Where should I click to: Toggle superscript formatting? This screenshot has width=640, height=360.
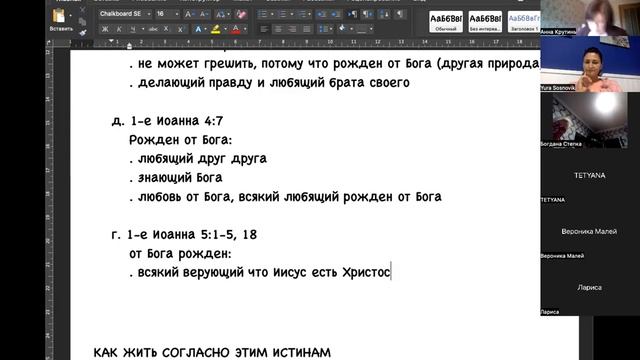(x=180, y=29)
